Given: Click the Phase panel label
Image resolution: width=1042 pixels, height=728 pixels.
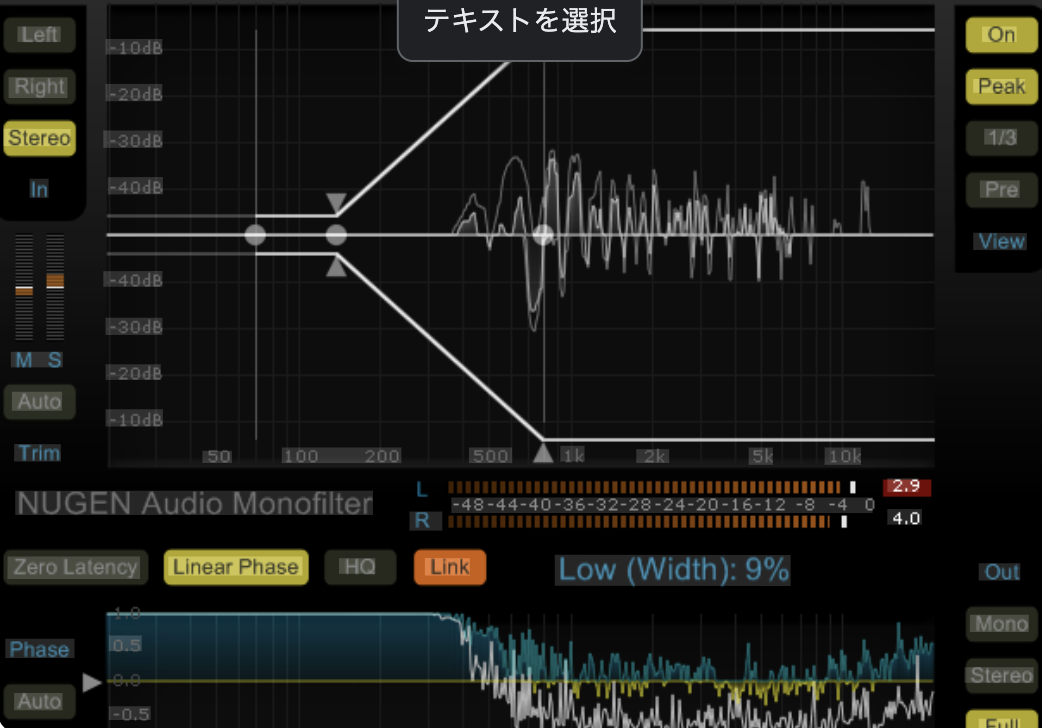Looking at the screenshot, I should (x=39, y=649).
